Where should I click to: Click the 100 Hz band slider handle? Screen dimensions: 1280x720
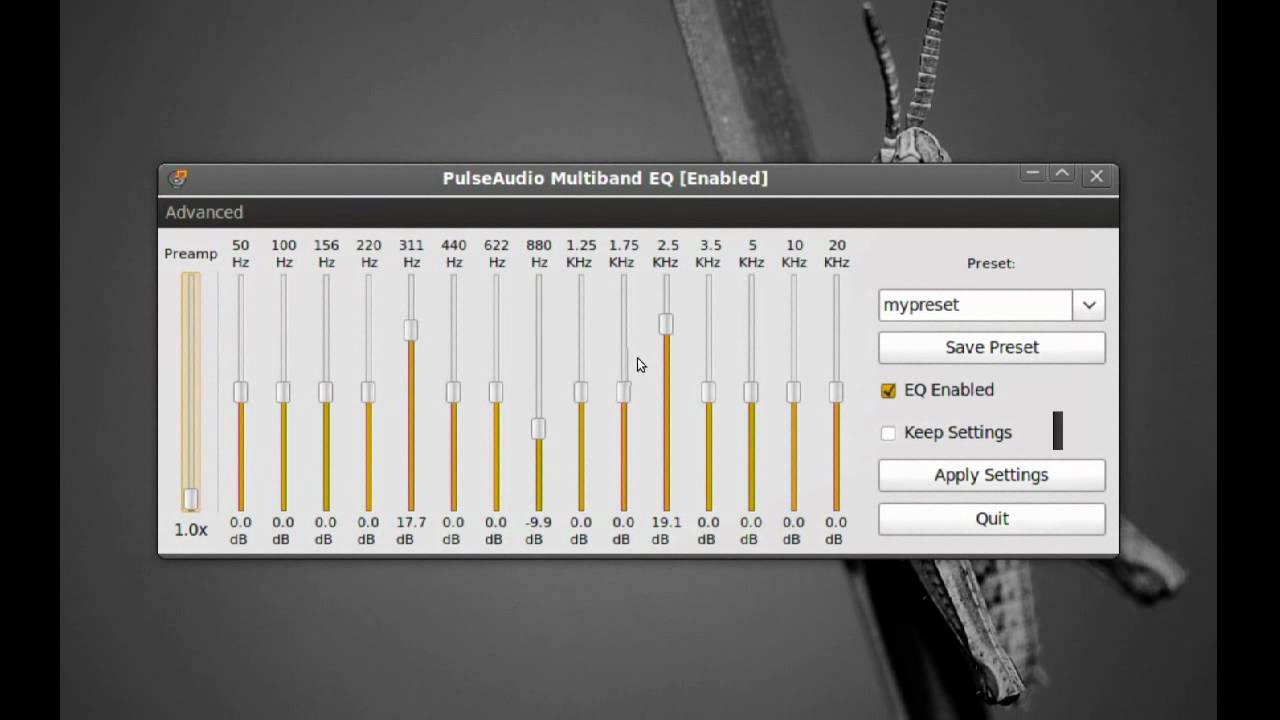tap(283, 392)
